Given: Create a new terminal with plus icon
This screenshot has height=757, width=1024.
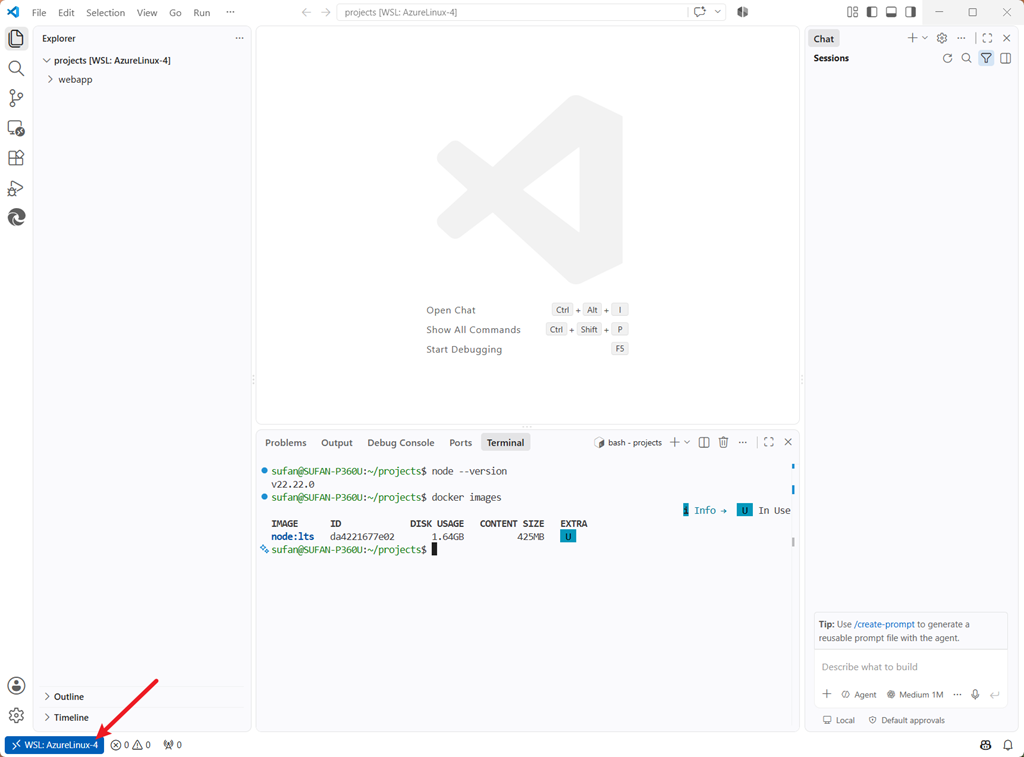Looking at the screenshot, I should 675,442.
